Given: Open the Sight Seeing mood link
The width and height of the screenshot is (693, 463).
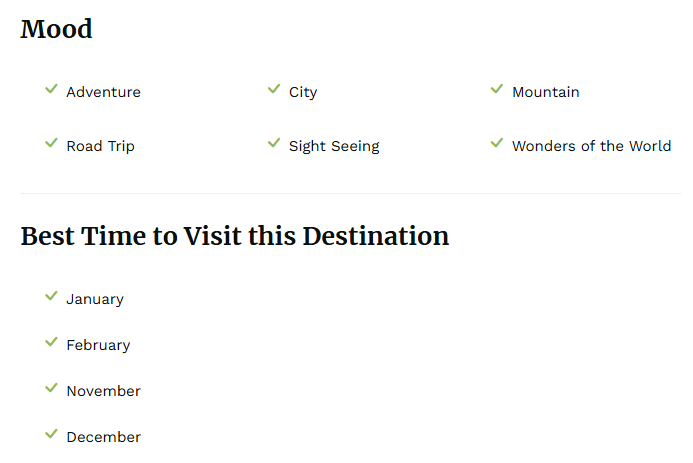Looking at the screenshot, I should point(334,146).
